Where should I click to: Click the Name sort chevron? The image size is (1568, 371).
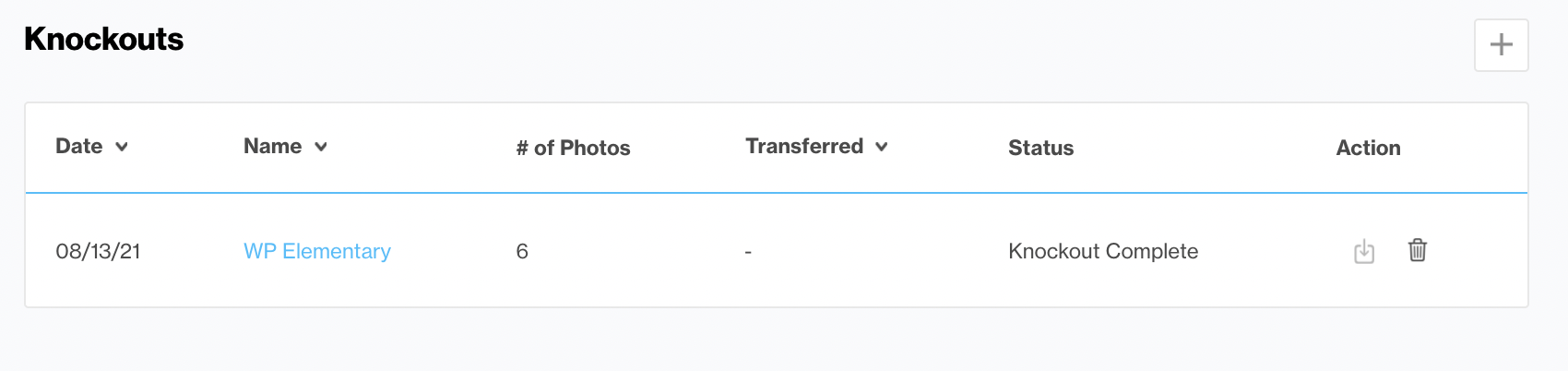320,147
